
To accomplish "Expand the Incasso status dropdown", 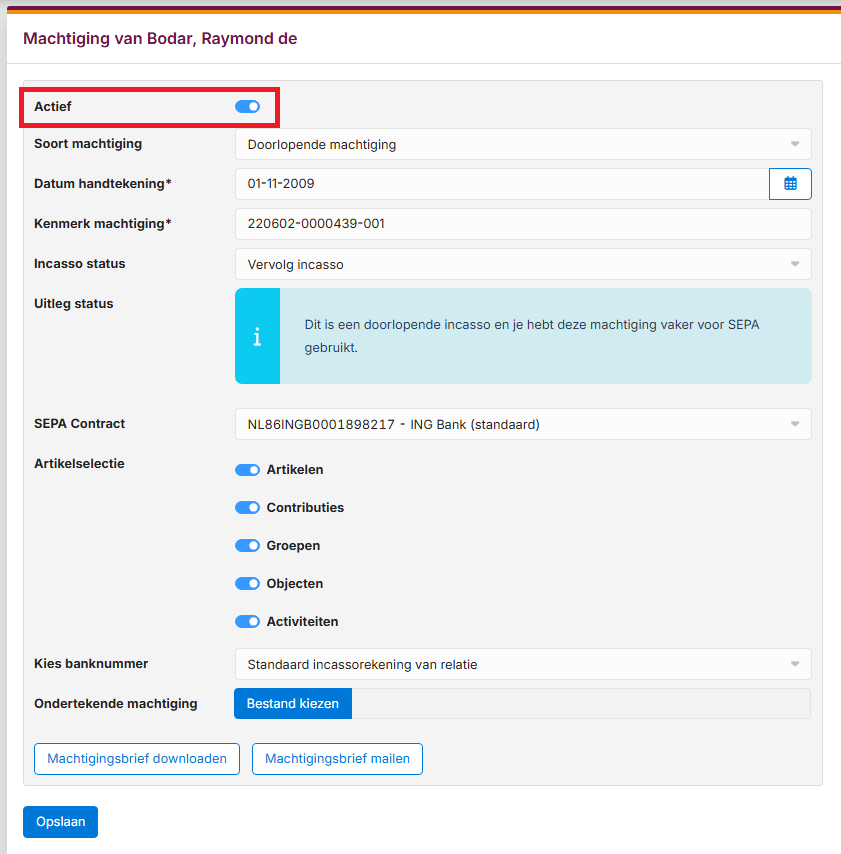I will click(522, 264).
